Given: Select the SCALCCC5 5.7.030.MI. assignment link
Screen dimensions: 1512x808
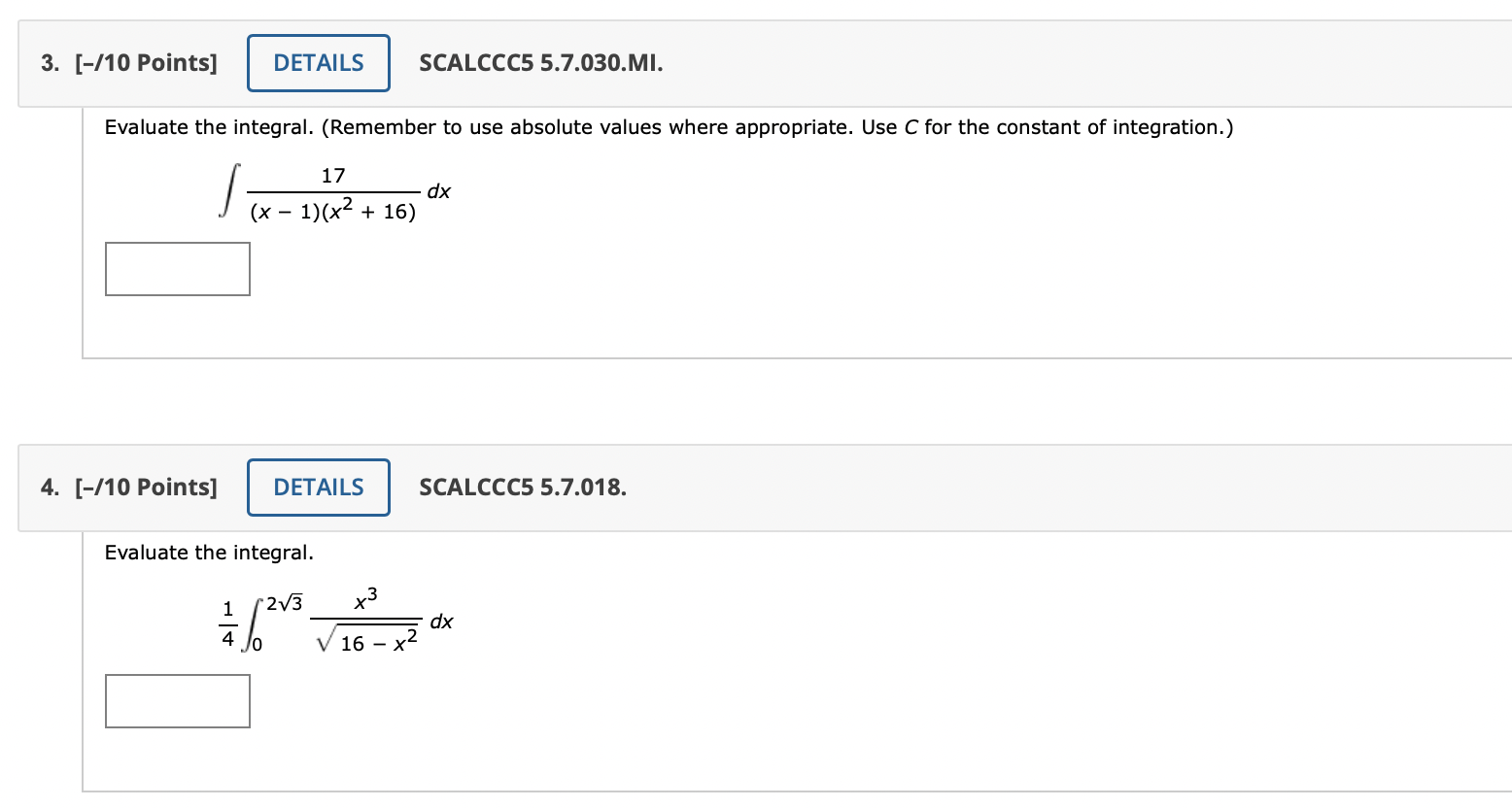Looking at the screenshot, I should [x=540, y=63].
